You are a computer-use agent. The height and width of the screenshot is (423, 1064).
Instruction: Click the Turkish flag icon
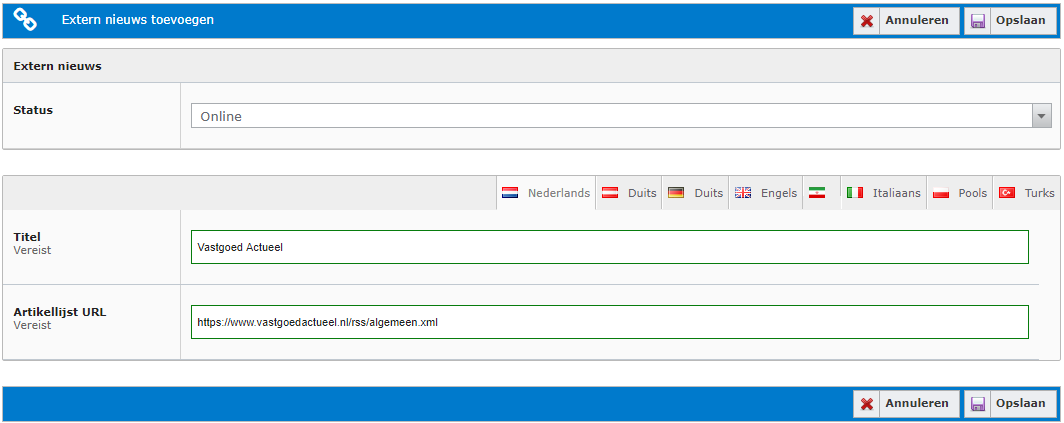(1006, 193)
